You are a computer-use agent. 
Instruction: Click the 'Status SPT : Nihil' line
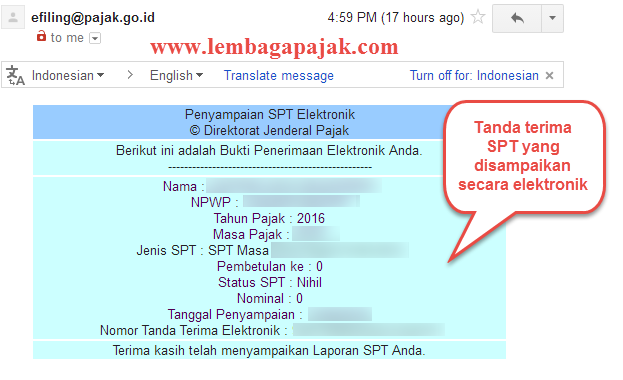270,282
